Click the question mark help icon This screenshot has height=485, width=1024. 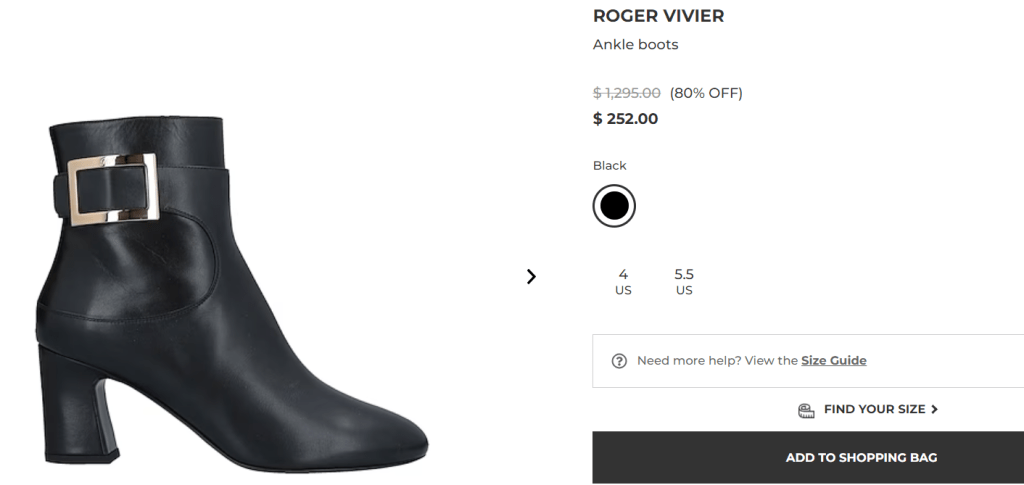point(619,361)
